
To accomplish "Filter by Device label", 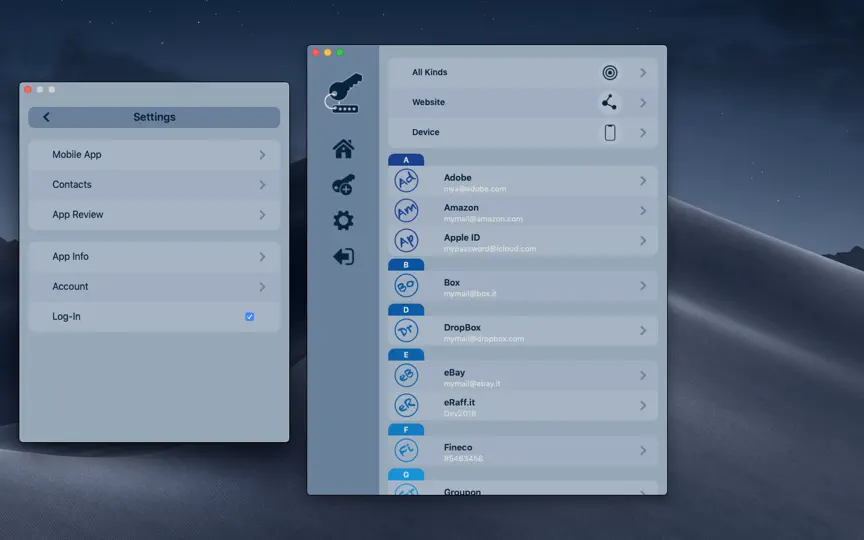I will (425, 132).
